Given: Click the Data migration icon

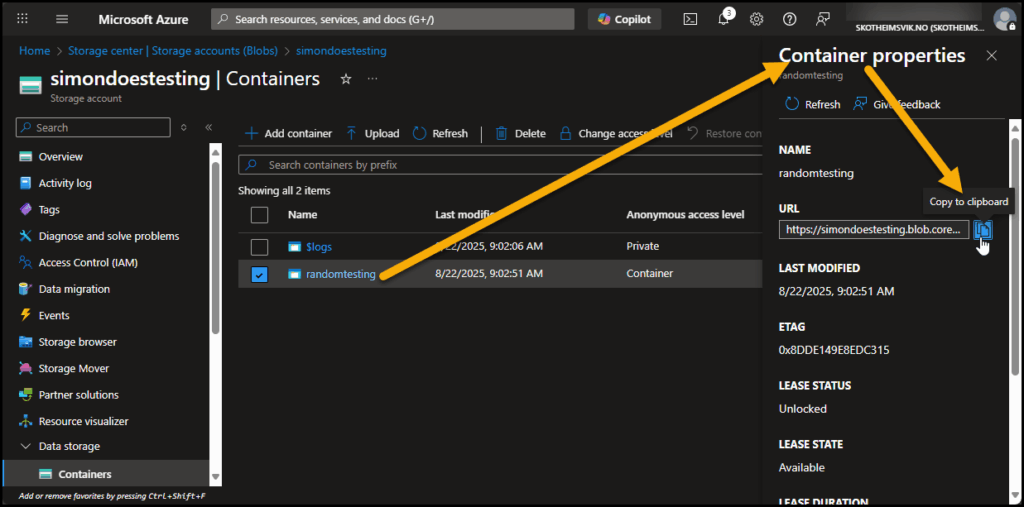Looking at the screenshot, I should 26,289.
